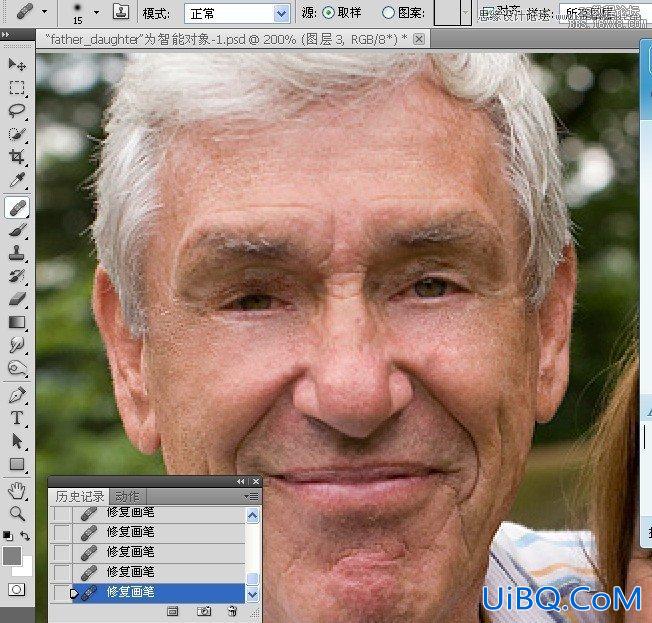Select the Eraser tool
Screen dimensions: 652x623
(17, 299)
